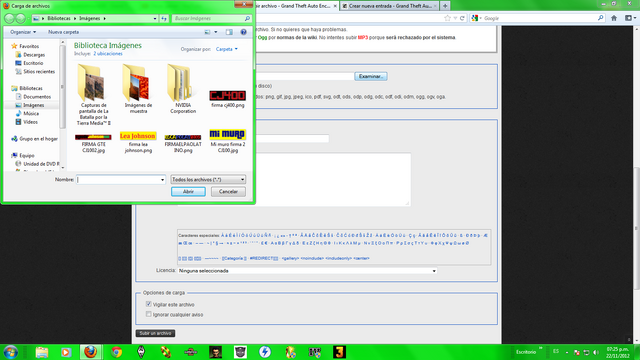
Task: Click the Nombre file name input field
Action: tap(118, 180)
